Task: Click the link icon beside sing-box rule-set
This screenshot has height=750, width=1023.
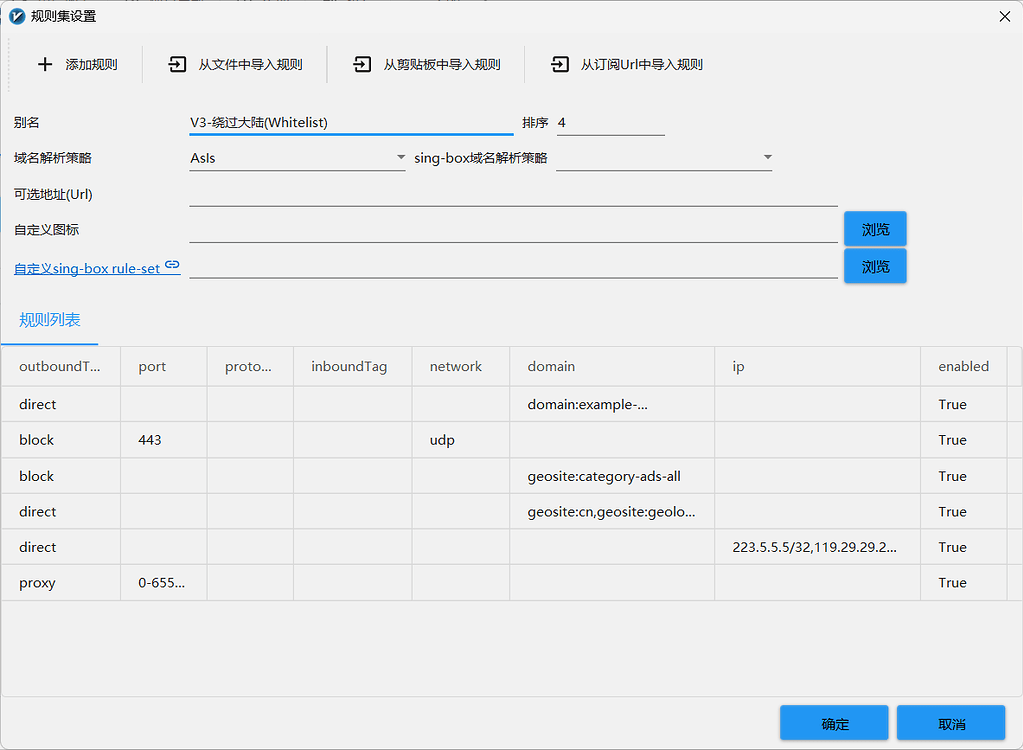Action: pyautogui.click(x=172, y=264)
